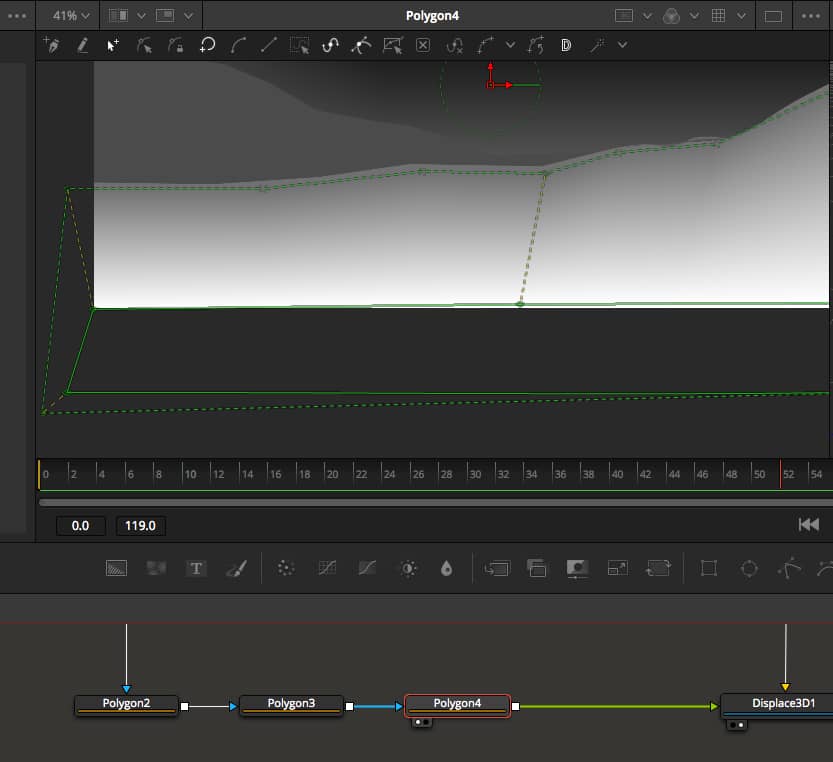Add a Background node from toolbar
This screenshot has width=833, height=762.
(x=116, y=568)
